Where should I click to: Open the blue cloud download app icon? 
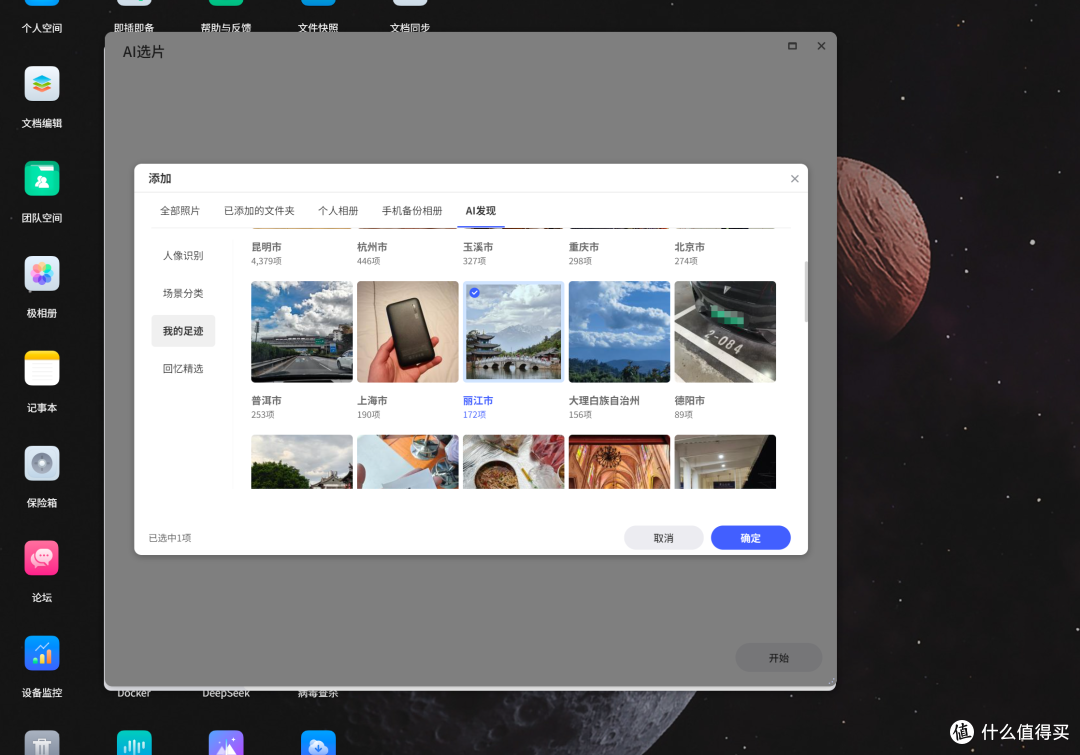pyautogui.click(x=318, y=743)
